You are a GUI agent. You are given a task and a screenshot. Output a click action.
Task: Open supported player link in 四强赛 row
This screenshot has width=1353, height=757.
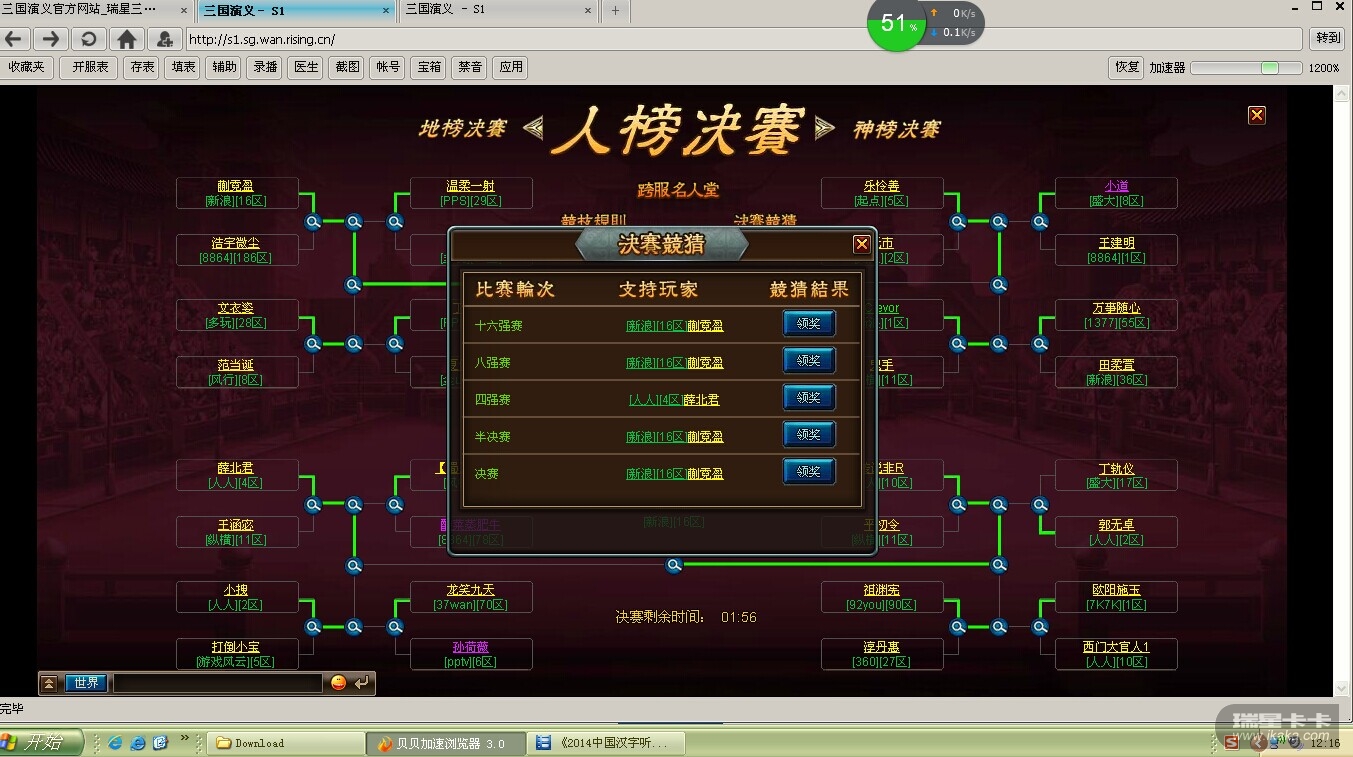pyautogui.click(x=674, y=400)
